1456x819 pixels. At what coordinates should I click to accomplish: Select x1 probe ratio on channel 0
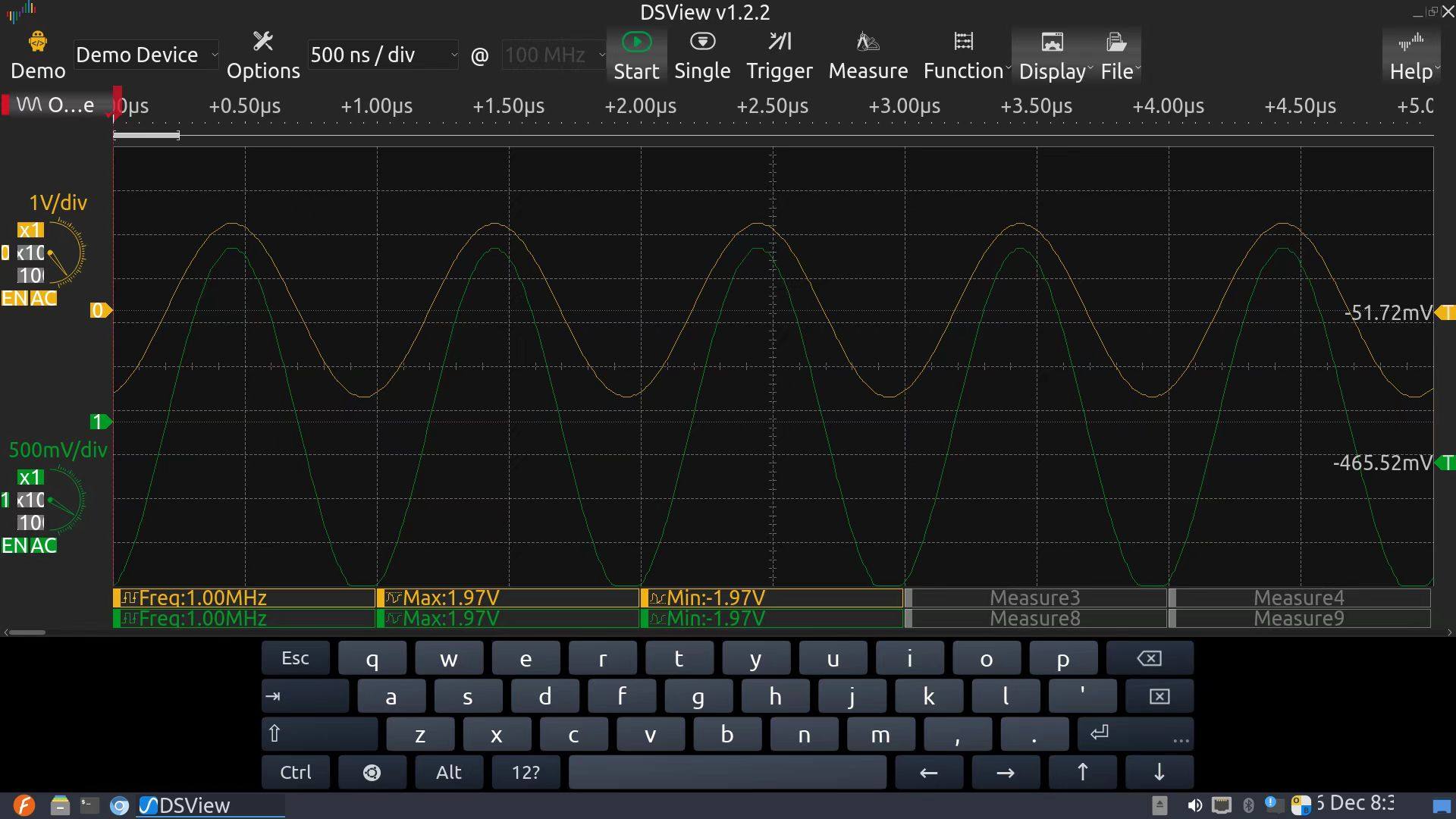coord(30,230)
